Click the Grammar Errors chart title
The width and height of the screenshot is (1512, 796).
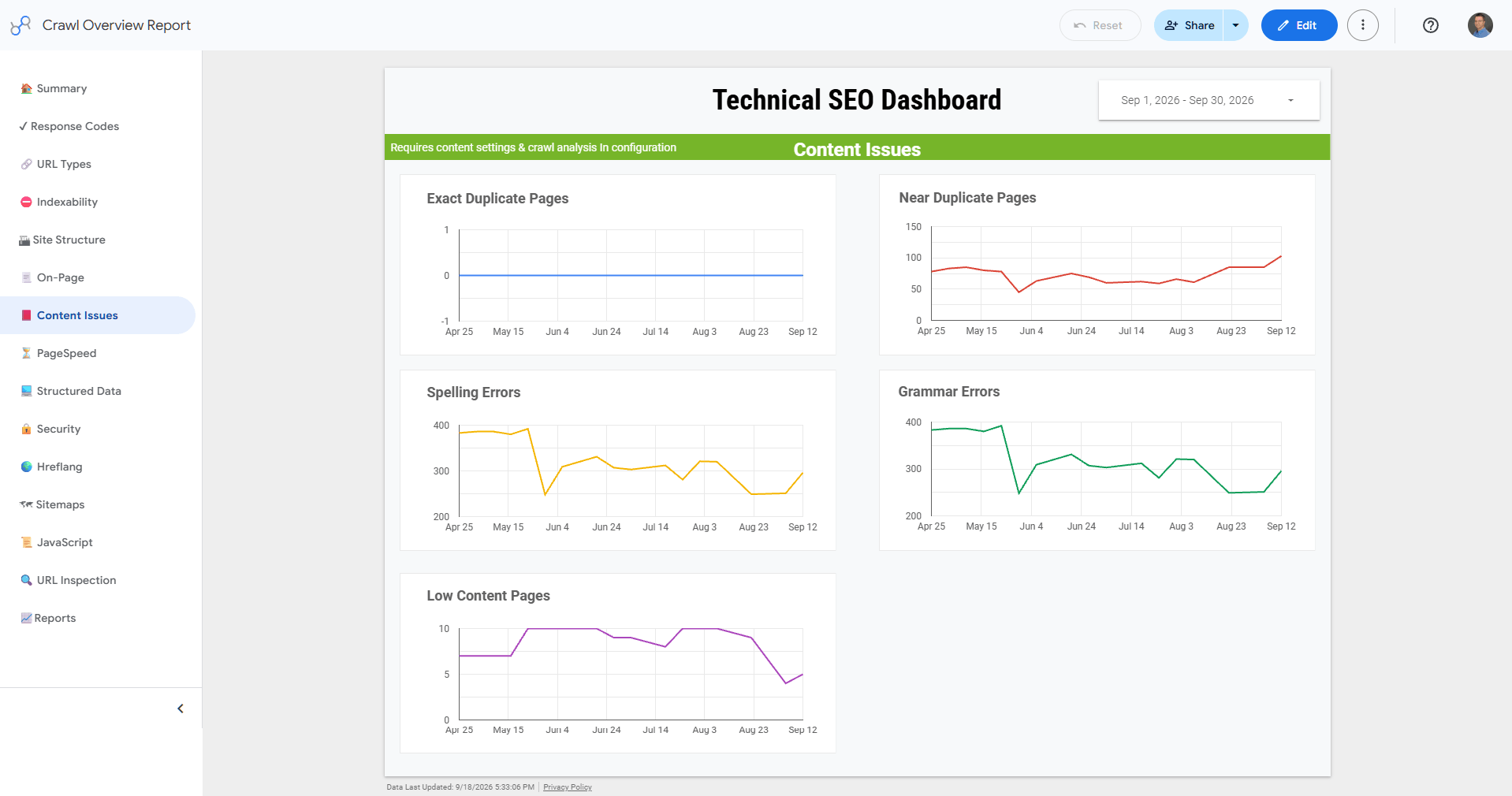tap(949, 392)
